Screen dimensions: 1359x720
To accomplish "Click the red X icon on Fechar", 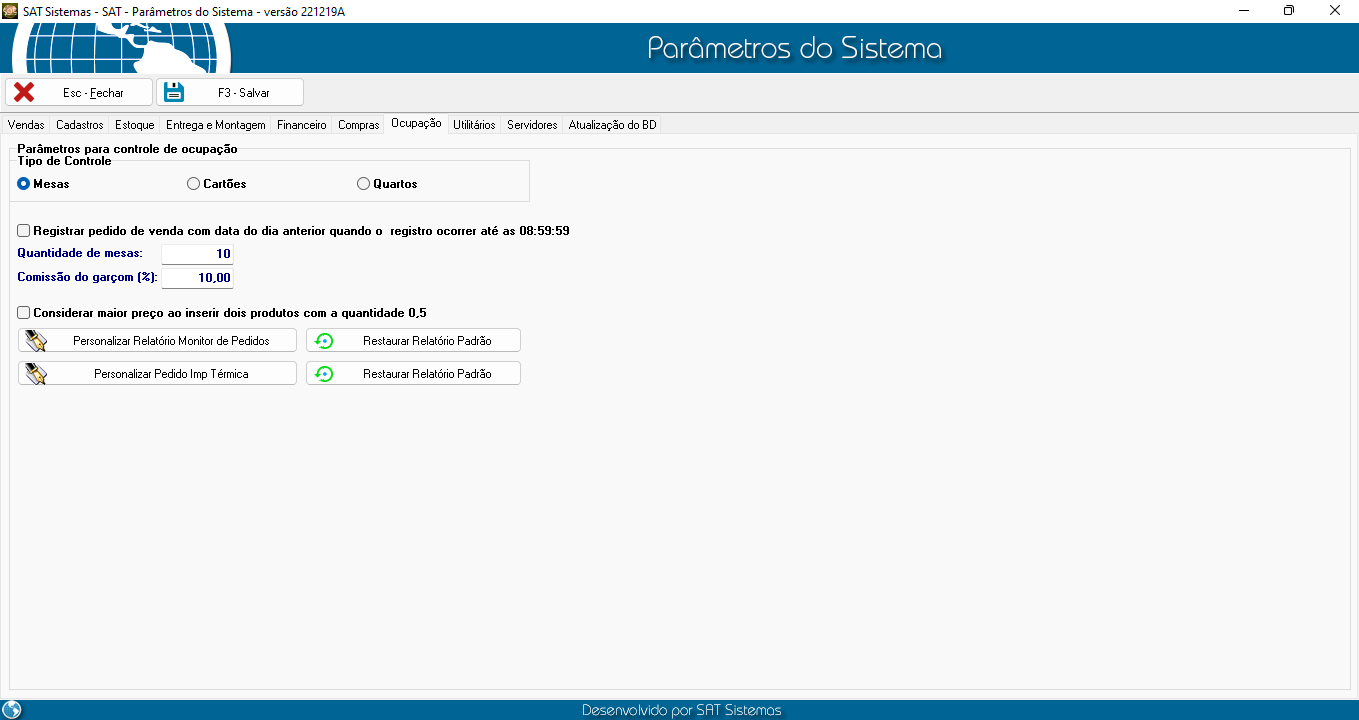I will pyautogui.click(x=24, y=93).
